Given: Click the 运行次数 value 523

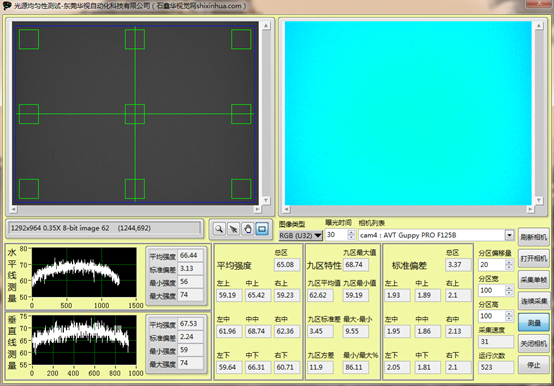Looking at the screenshot, I should (x=496, y=367).
